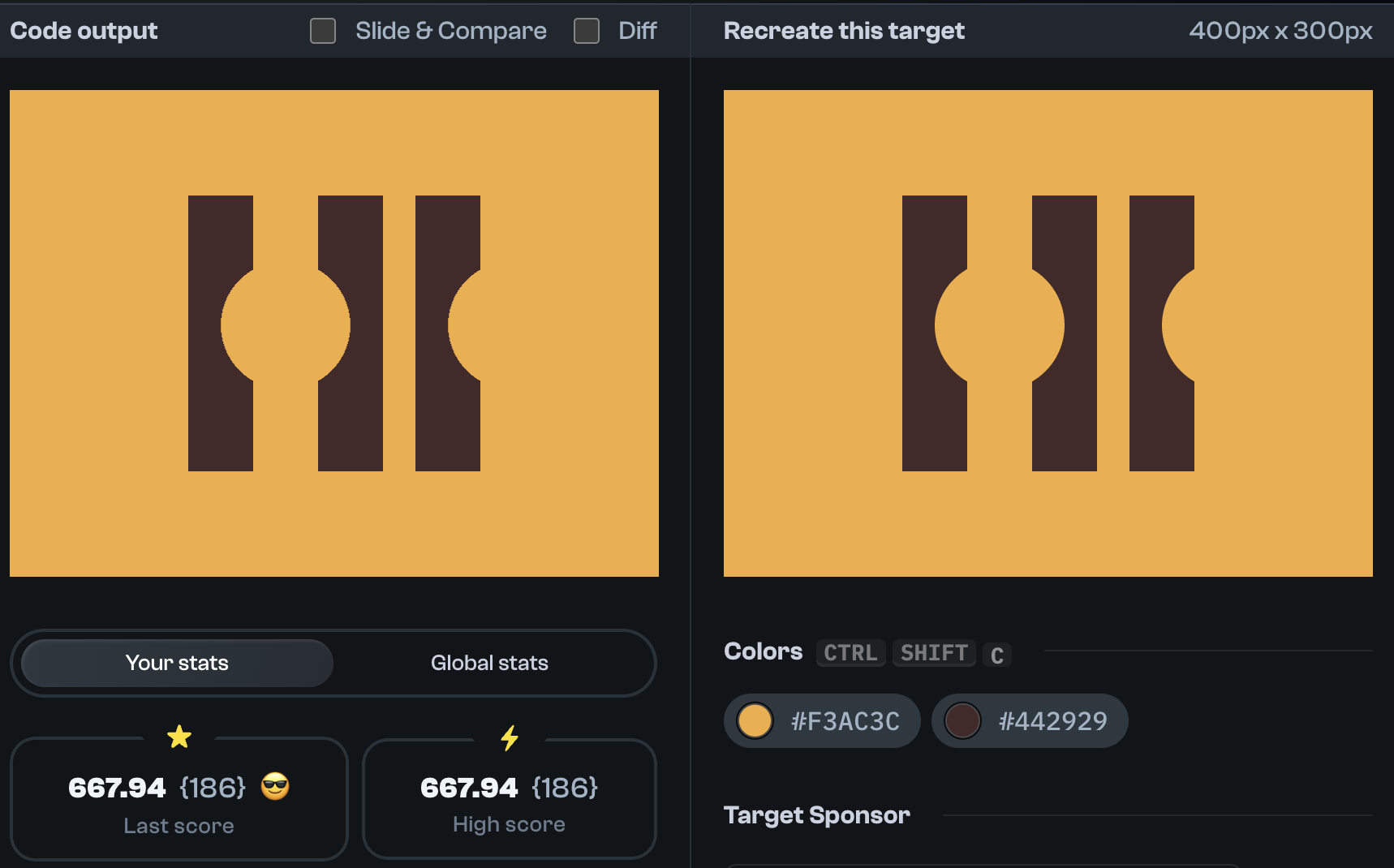The image size is (1394, 868).
Task: Click the Code output preview image
Action: (334, 333)
